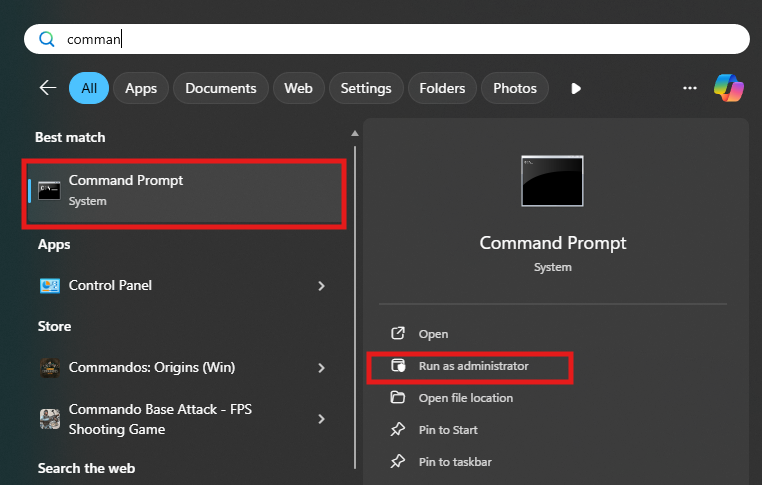Open the Control Panel result
The width and height of the screenshot is (762, 485).
pyautogui.click(x=184, y=285)
